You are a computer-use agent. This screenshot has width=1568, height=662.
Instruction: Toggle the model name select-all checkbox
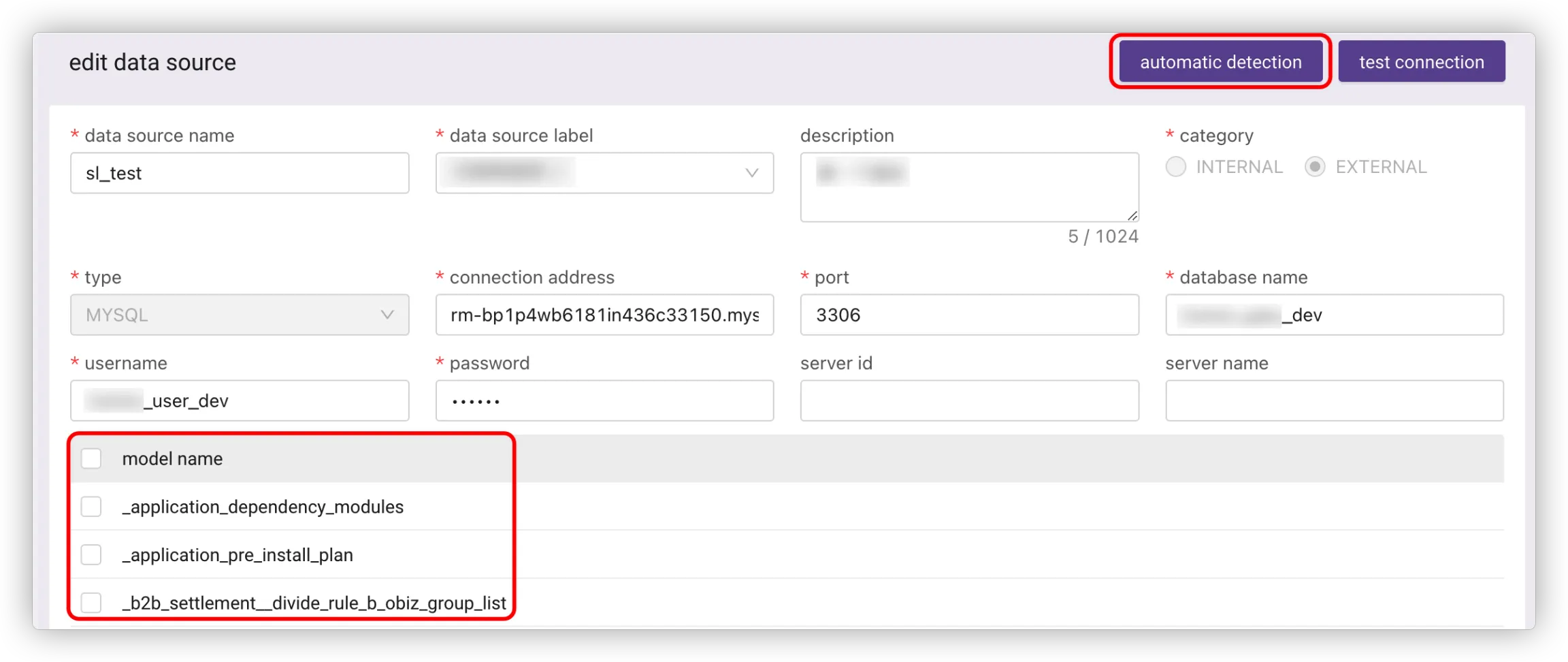click(x=91, y=458)
